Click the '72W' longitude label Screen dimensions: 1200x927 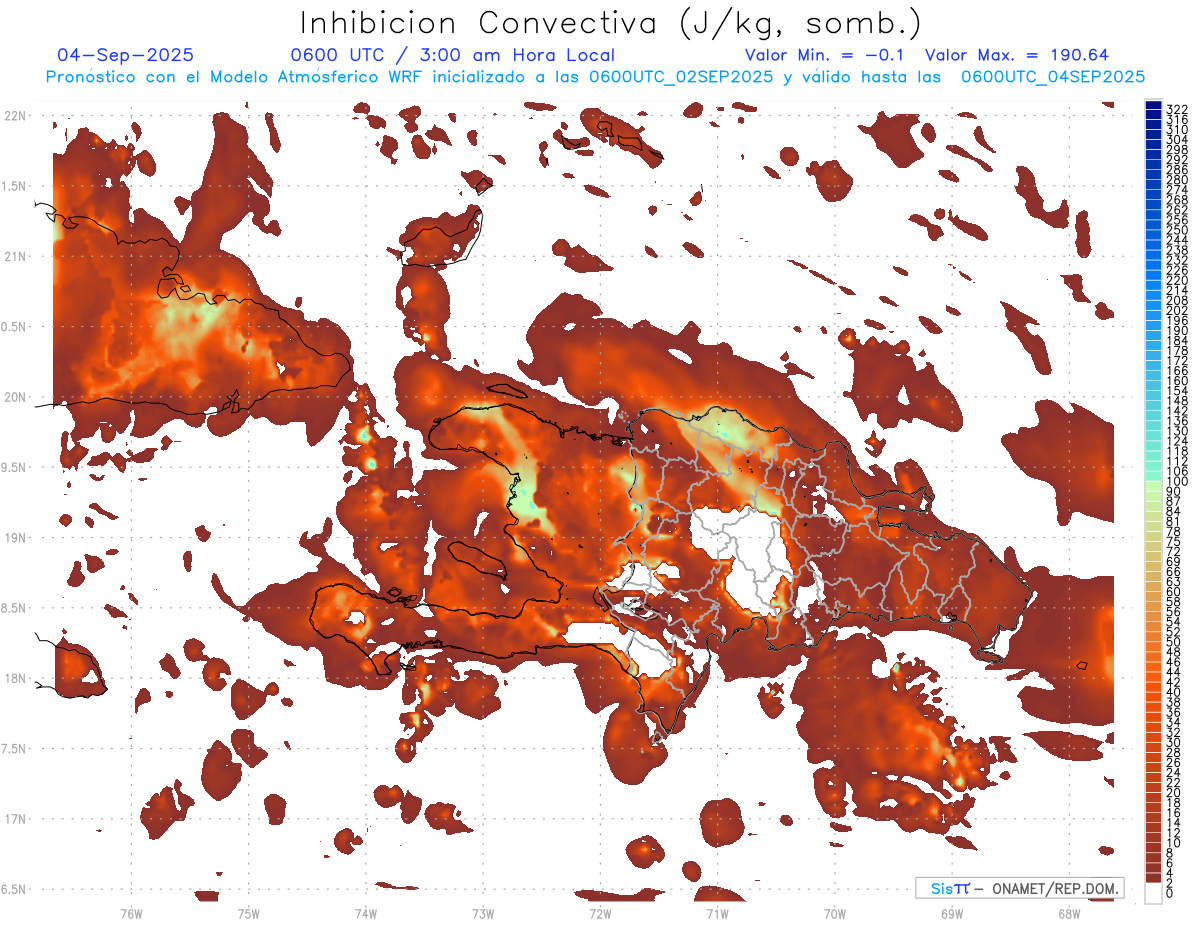600,914
